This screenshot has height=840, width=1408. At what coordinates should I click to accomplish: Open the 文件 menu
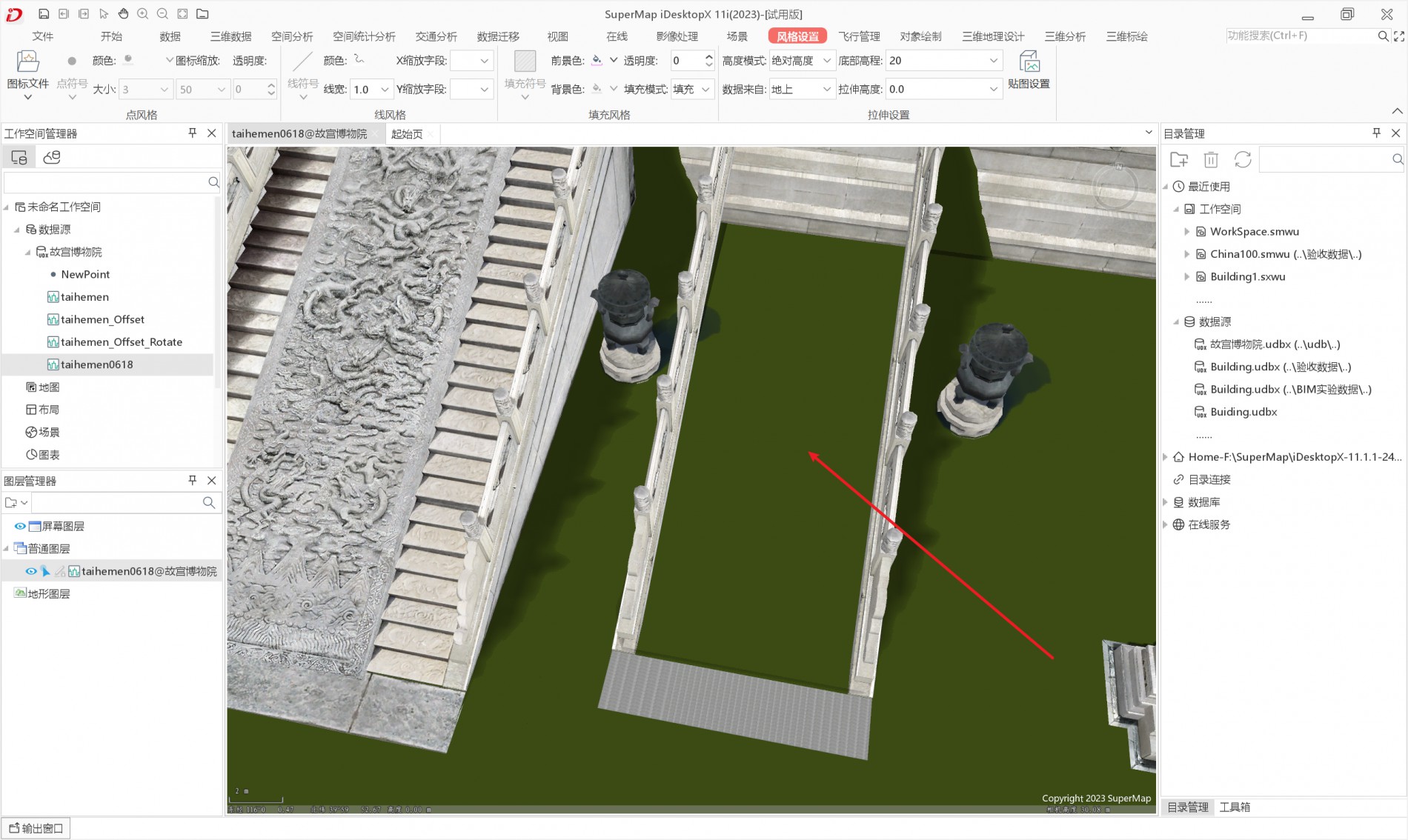(43, 36)
